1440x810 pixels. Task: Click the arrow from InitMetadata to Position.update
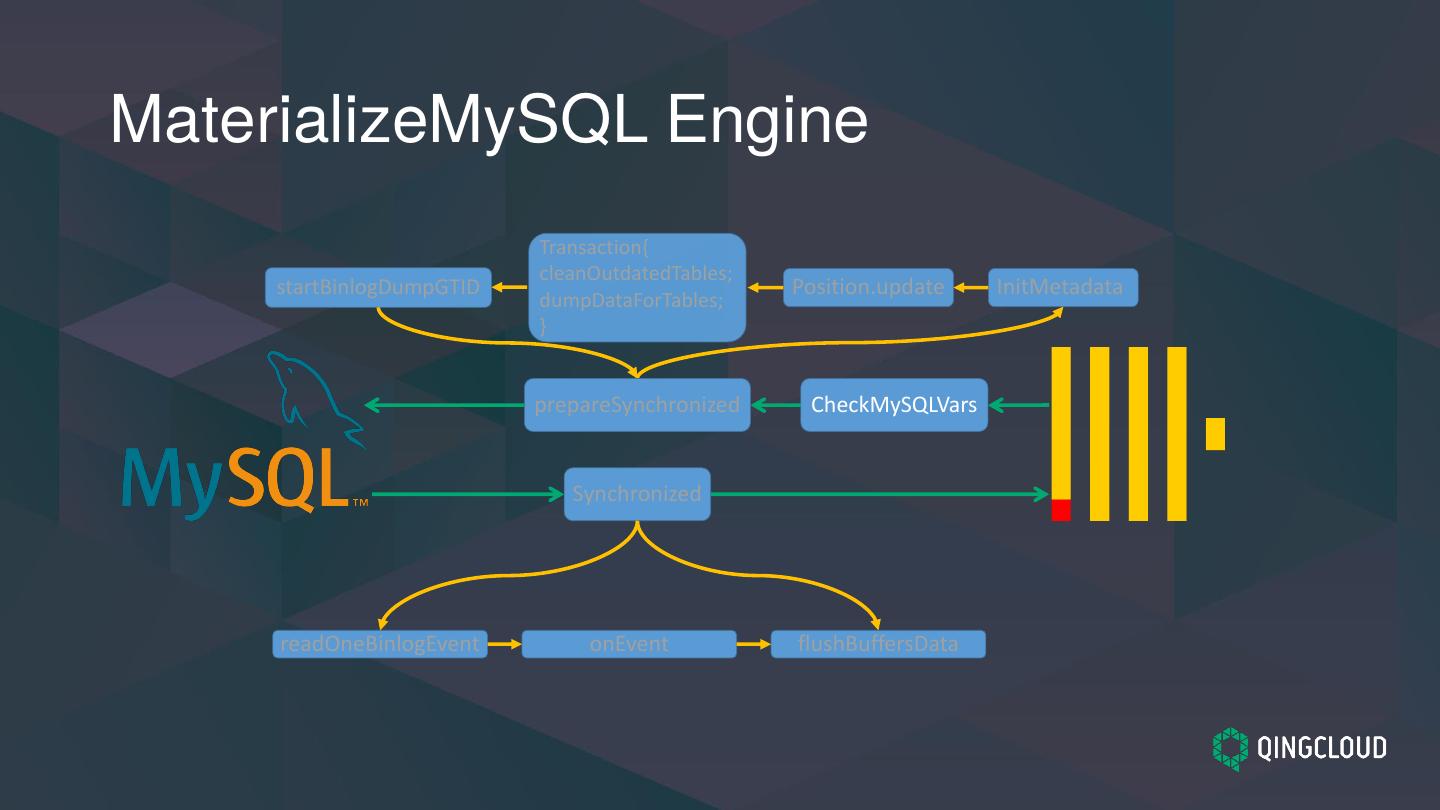[x=971, y=287]
